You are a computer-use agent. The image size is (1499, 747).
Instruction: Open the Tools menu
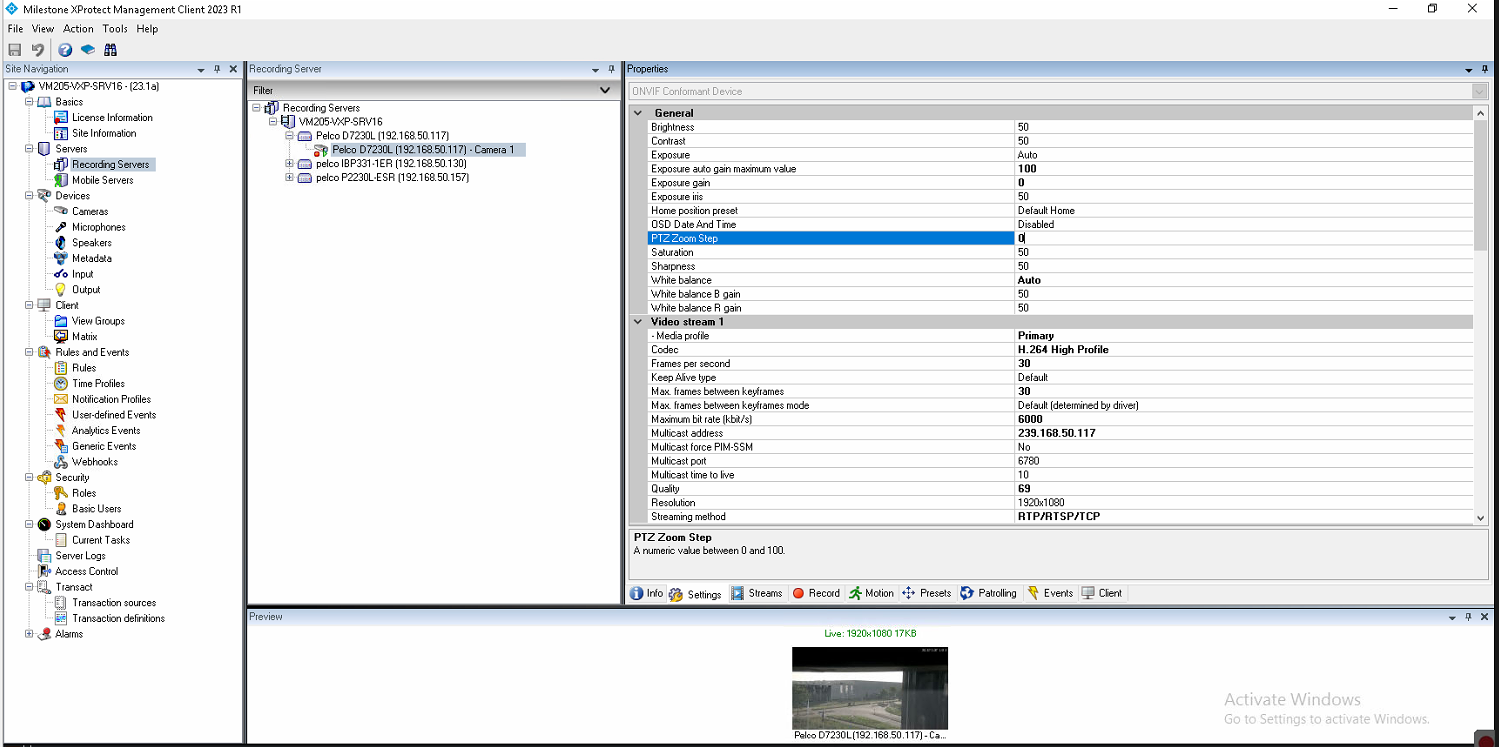114,28
